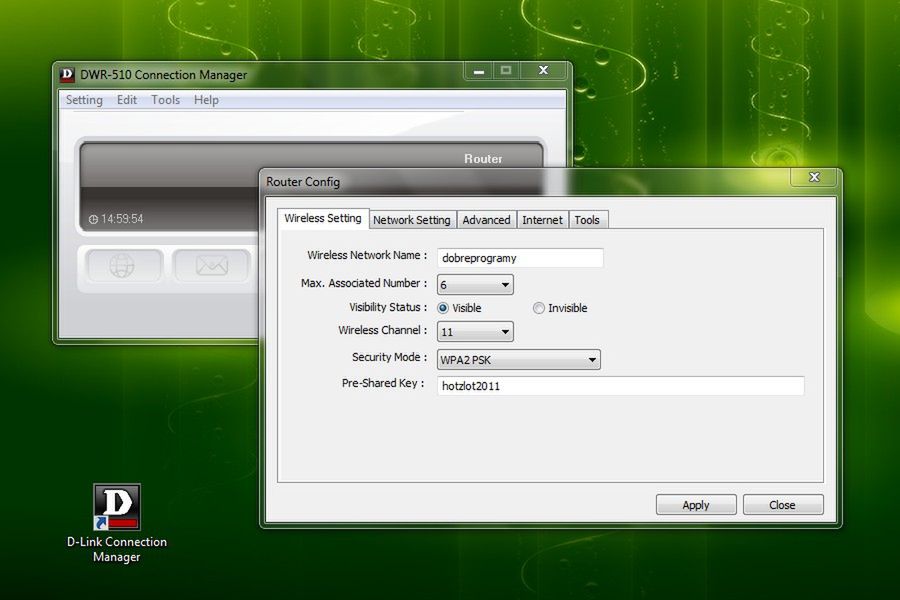Click the 14:59:54 timer text
This screenshot has height=600, width=900.
pos(122,219)
